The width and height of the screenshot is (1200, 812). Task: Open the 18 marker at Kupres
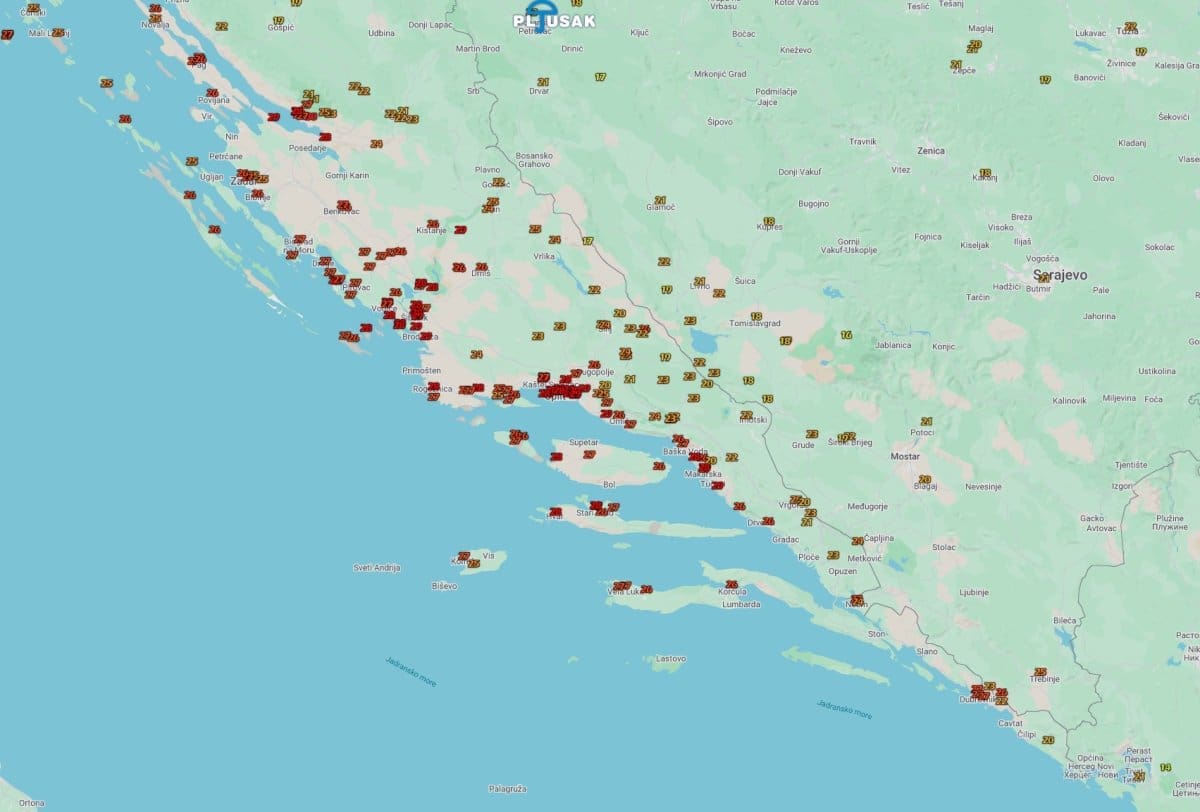[x=768, y=221]
